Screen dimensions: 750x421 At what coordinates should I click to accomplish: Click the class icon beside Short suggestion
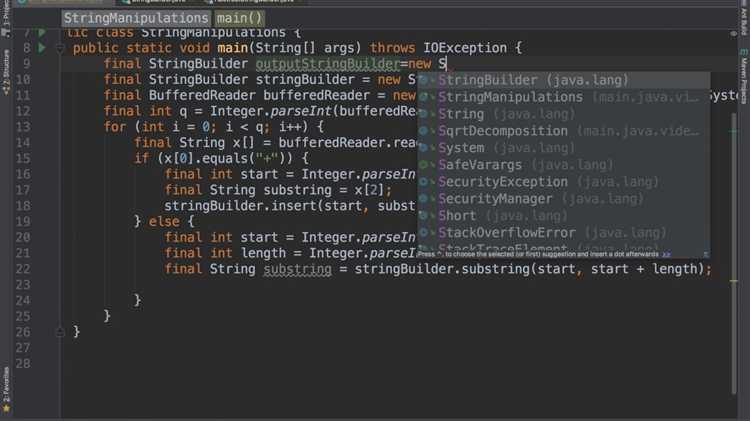coord(424,216)
